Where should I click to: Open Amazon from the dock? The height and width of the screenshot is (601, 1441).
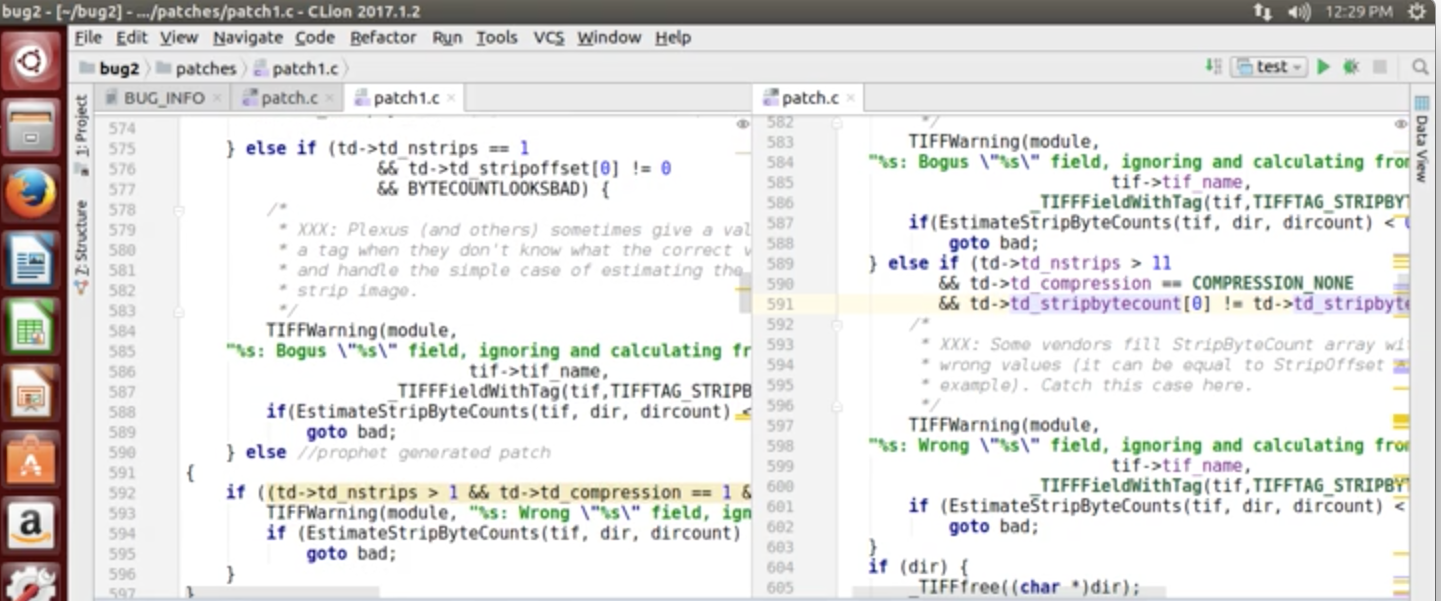coord(30,525)
